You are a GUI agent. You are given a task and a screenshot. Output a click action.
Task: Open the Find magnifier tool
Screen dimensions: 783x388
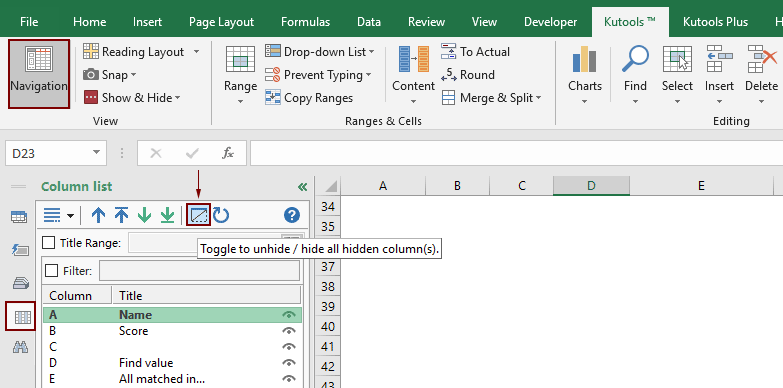click(635, 74)
